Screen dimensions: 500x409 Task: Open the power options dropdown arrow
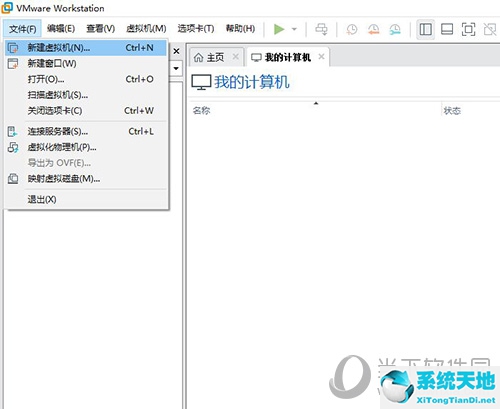[x=294, y=29]
